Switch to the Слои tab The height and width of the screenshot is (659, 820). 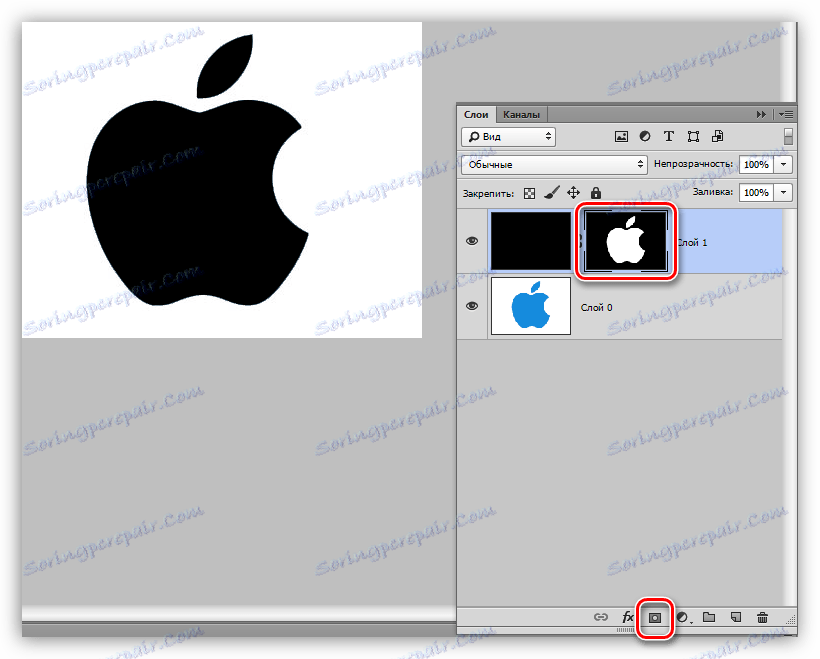click(x=476, y=115)
